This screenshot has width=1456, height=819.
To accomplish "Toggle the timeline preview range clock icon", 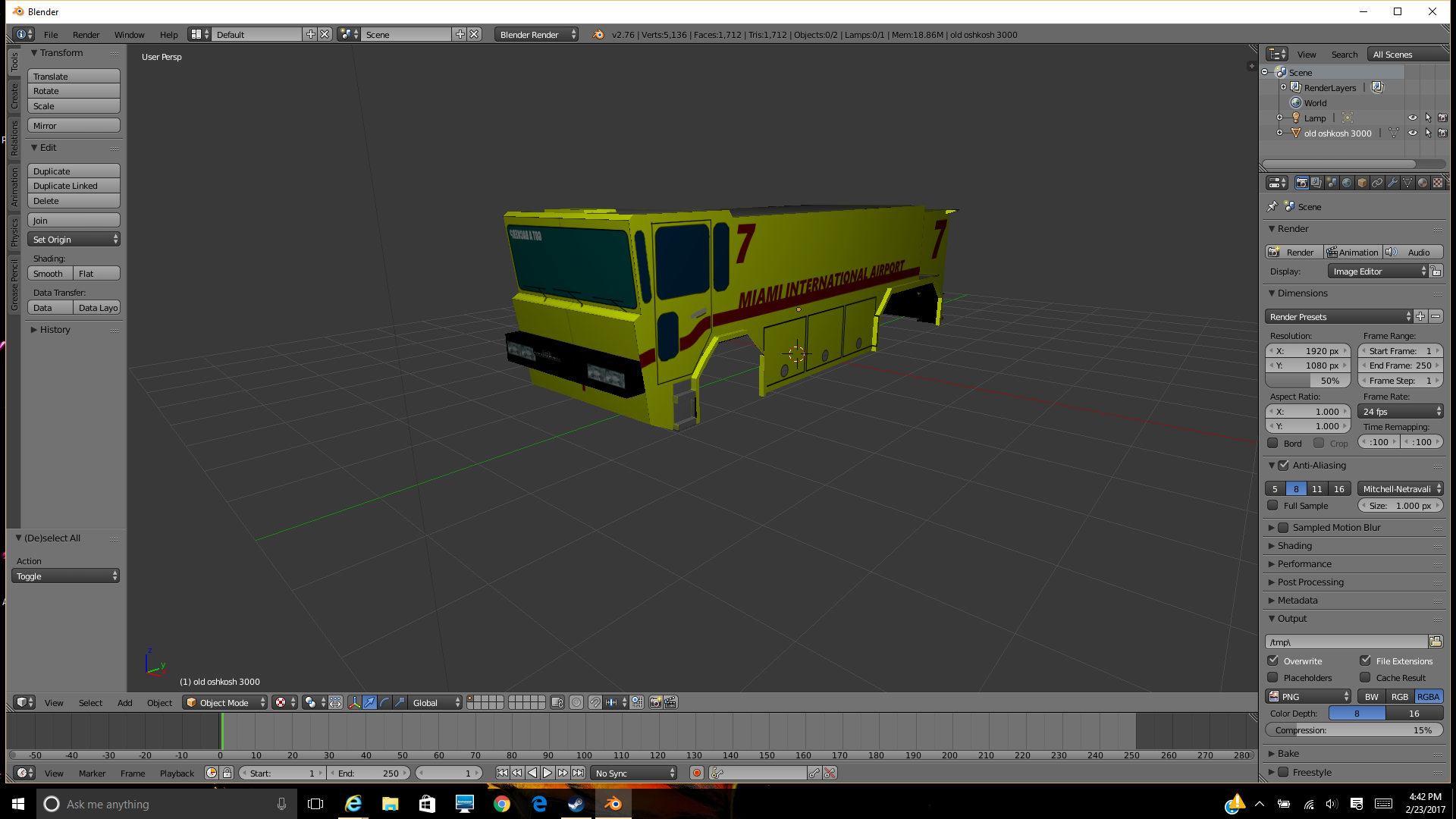I will point(212,773).
